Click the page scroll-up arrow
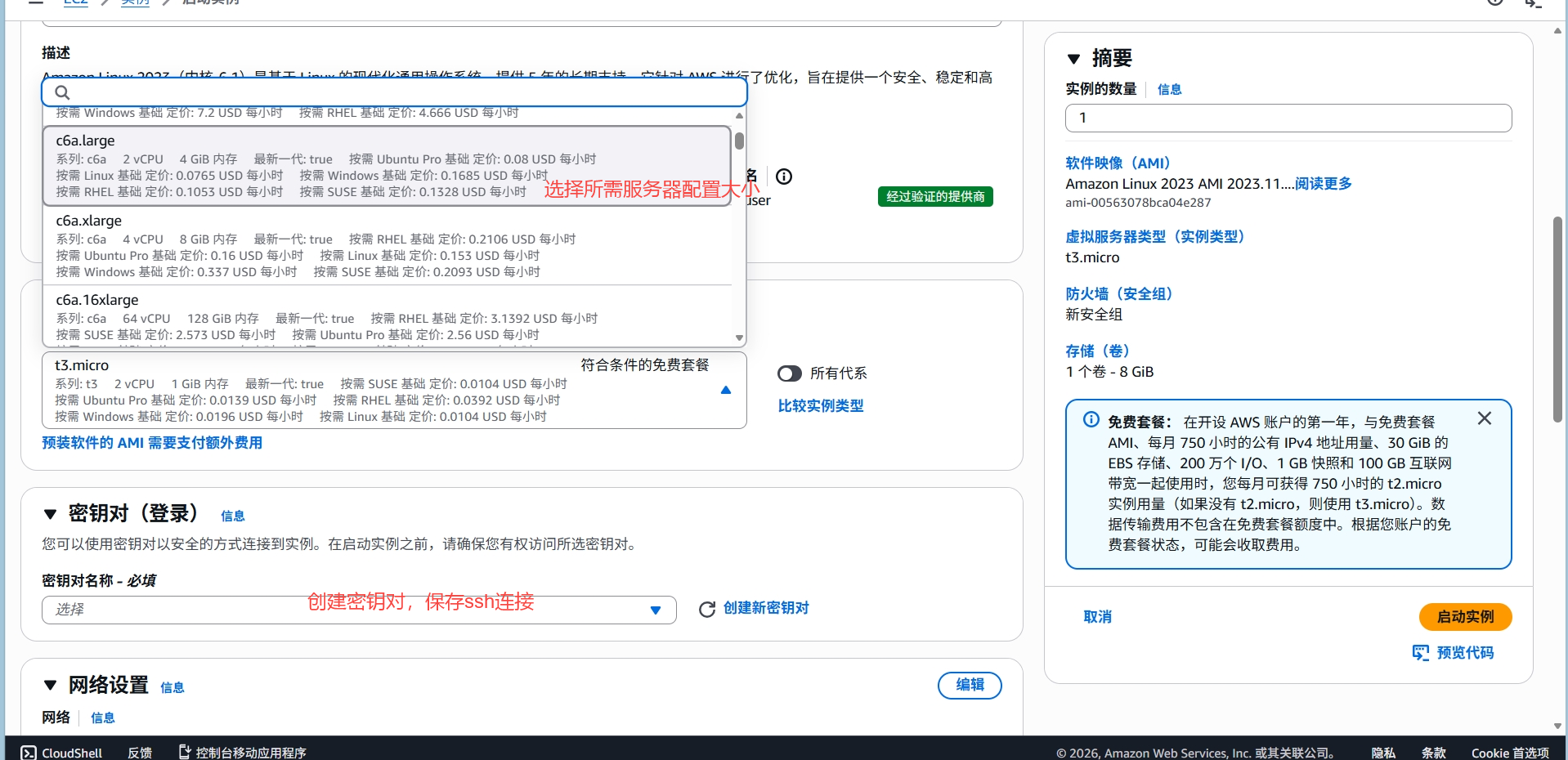Image resolution: width=1568 pixels, height=760 pixels. click(x=1557, y=31)
